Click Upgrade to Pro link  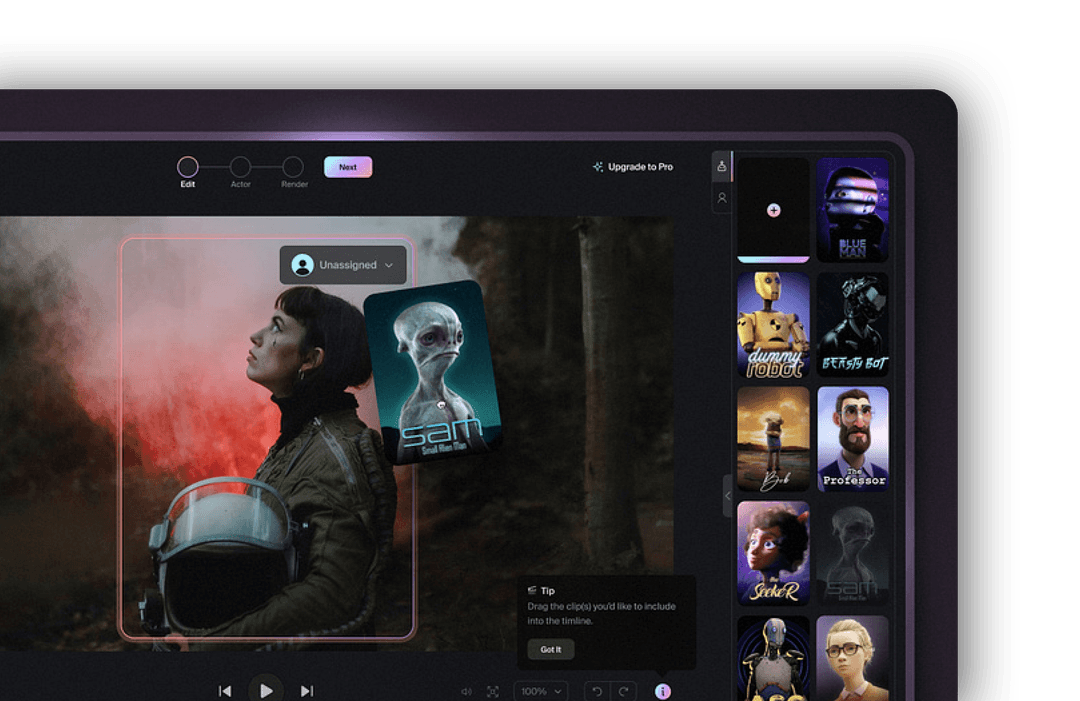(x=633, y=167)
